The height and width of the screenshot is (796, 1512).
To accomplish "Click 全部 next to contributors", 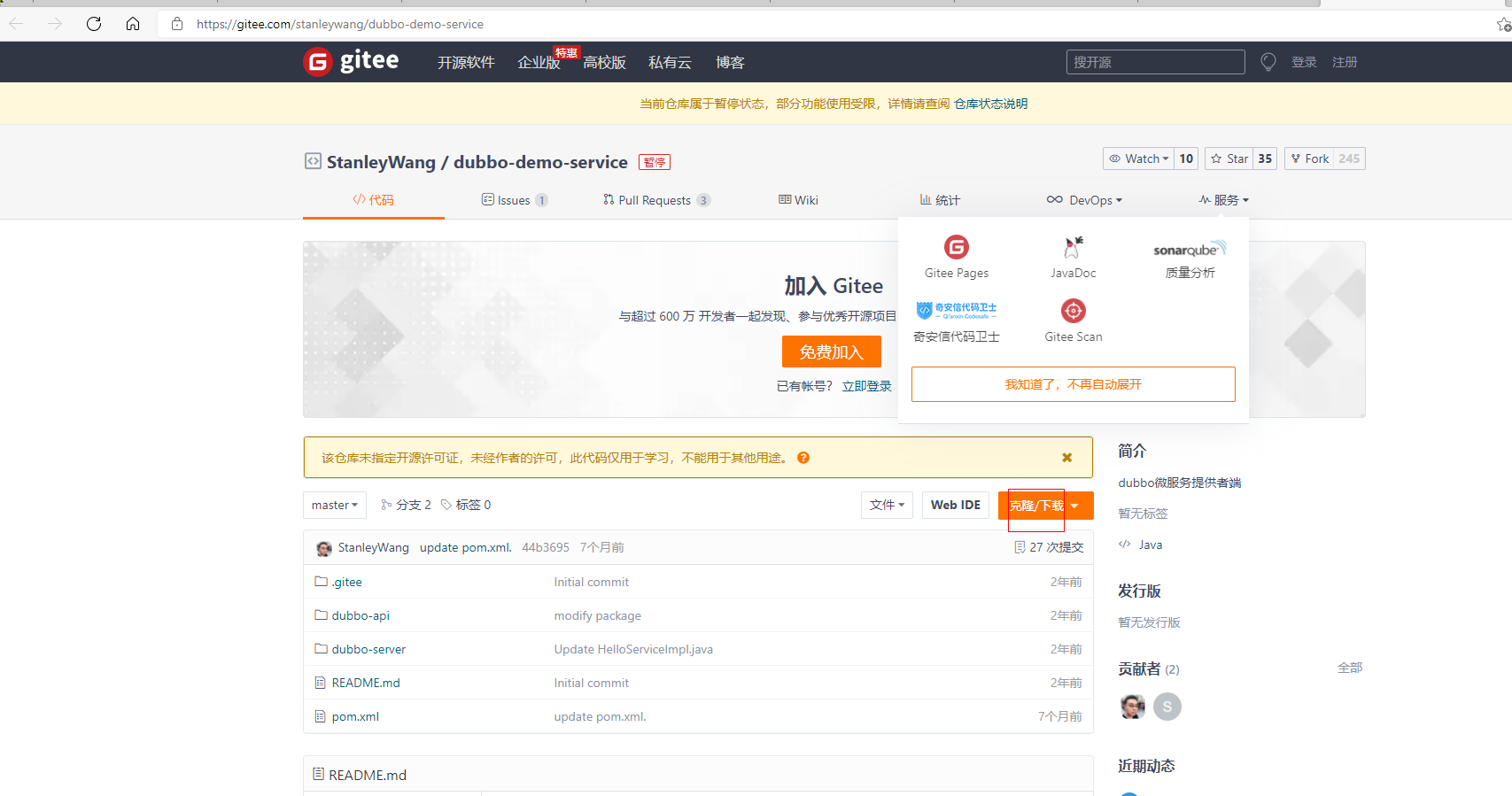I will coord(1350,668).
